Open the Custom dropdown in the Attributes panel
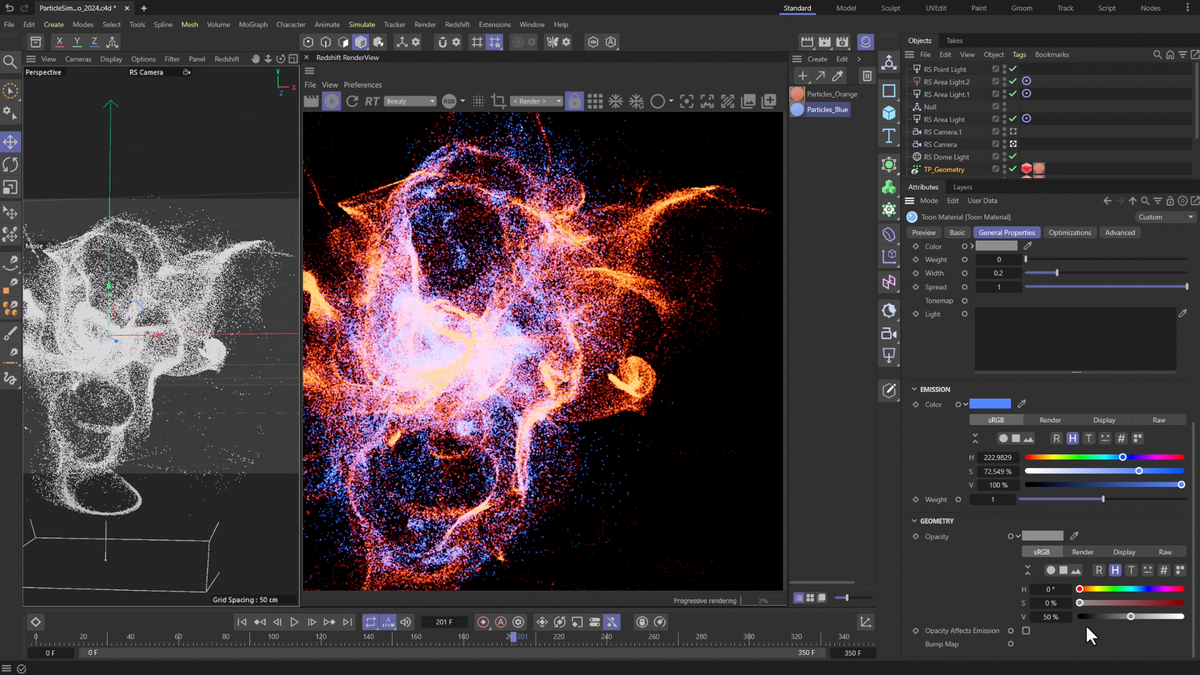Image resolution: width=1200 pixels, height=675 pixels. [x=1163, y=216]
